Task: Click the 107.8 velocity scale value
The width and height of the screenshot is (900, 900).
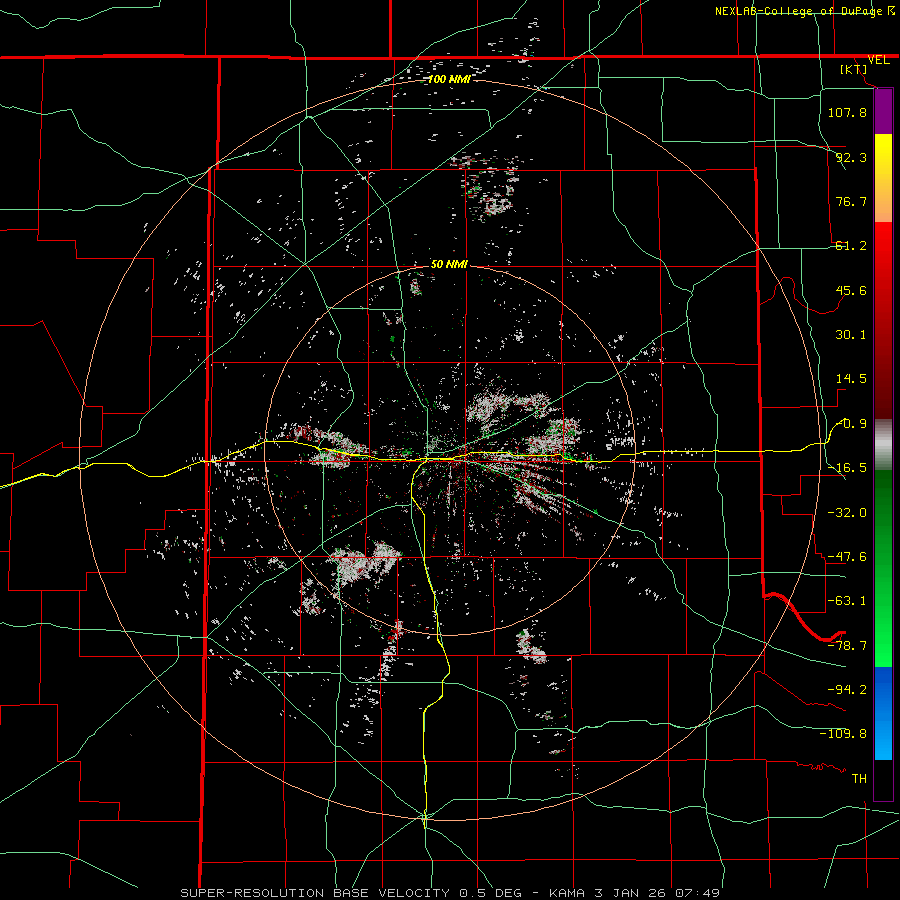Action: click(847, 112)
